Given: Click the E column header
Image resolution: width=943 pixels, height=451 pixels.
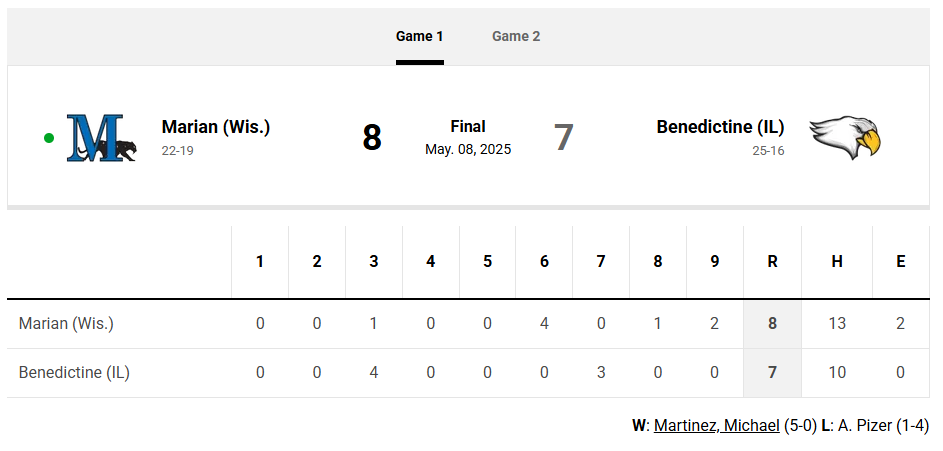Looking at the screenshot, I should (x=900, y=262).
